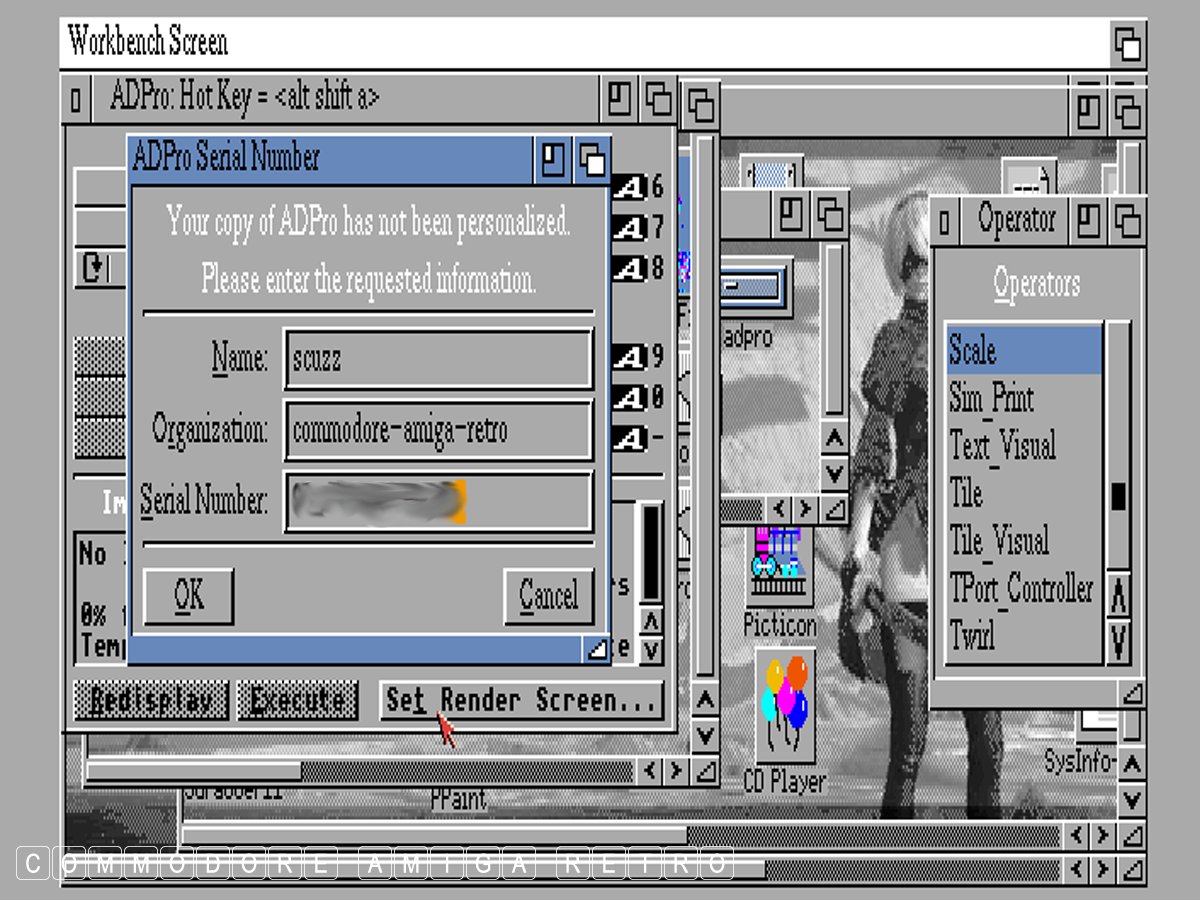This screenshot has height=900, width=1200.
Task: Choose Tile_Visual from the Operators list
Action: 1024,541
